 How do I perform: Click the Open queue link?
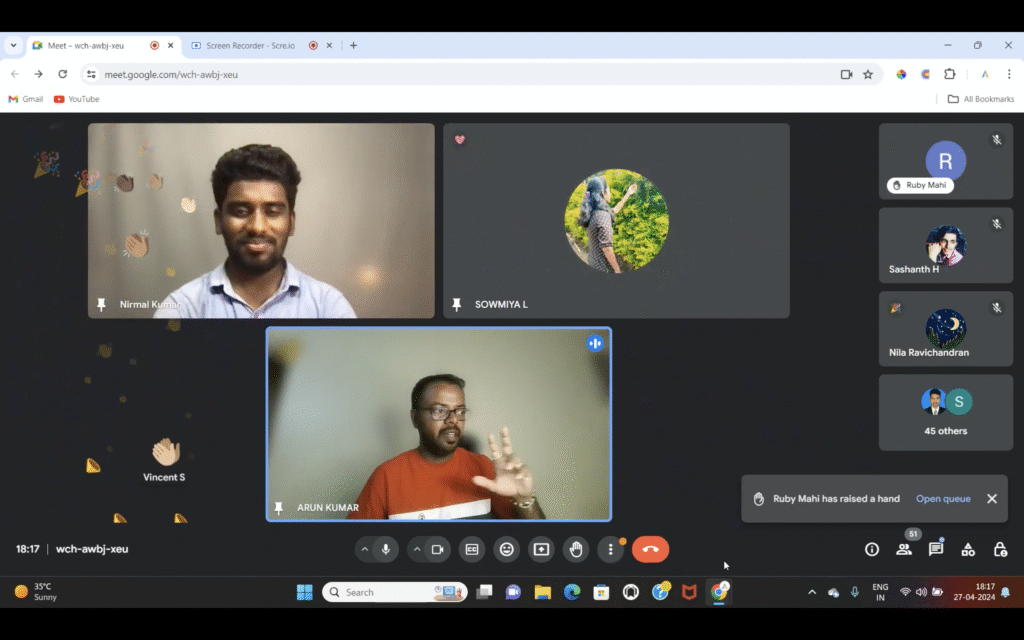[943, 499]
